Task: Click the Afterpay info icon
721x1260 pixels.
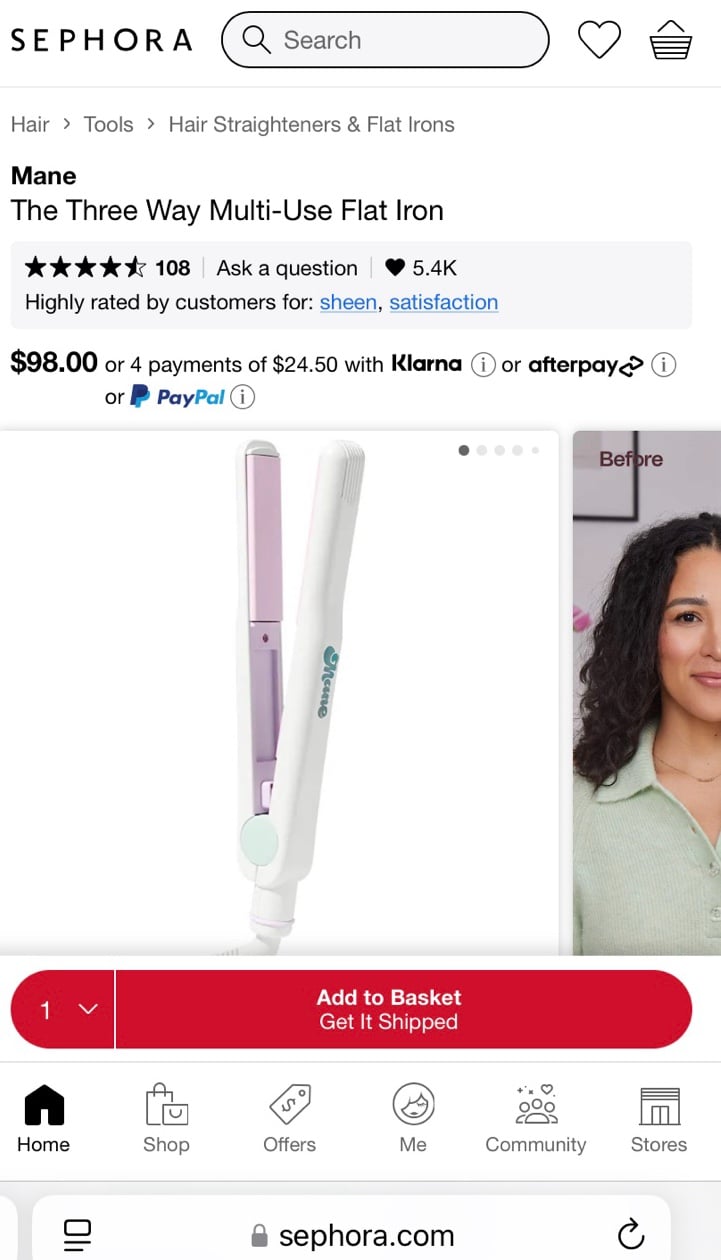Action: [663, 365]
